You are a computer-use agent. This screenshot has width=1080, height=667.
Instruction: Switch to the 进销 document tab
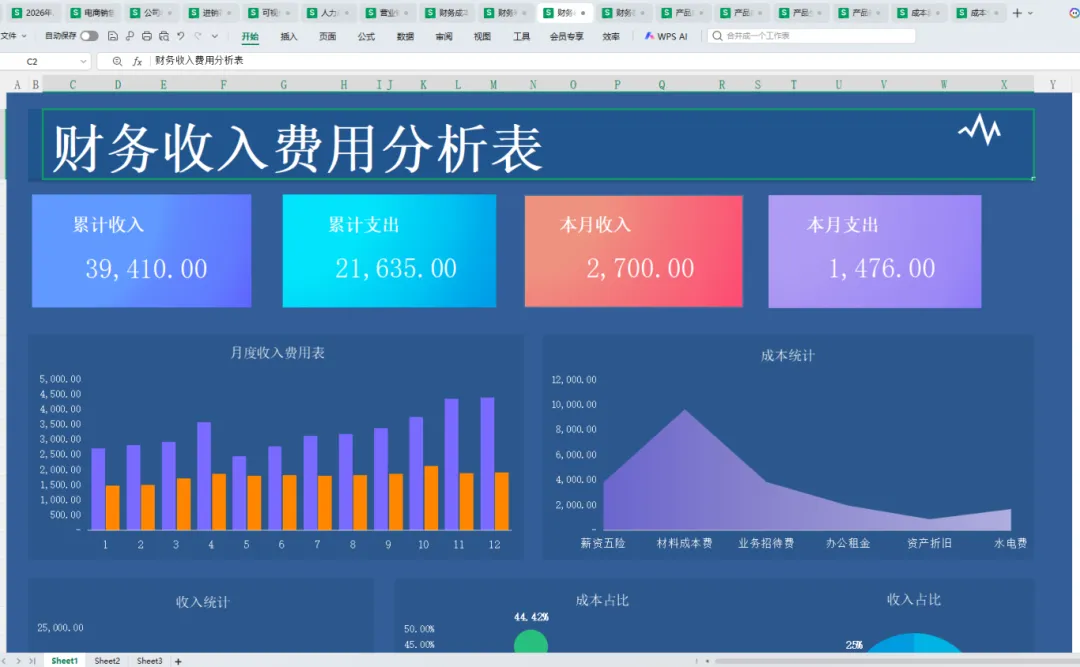210,12
